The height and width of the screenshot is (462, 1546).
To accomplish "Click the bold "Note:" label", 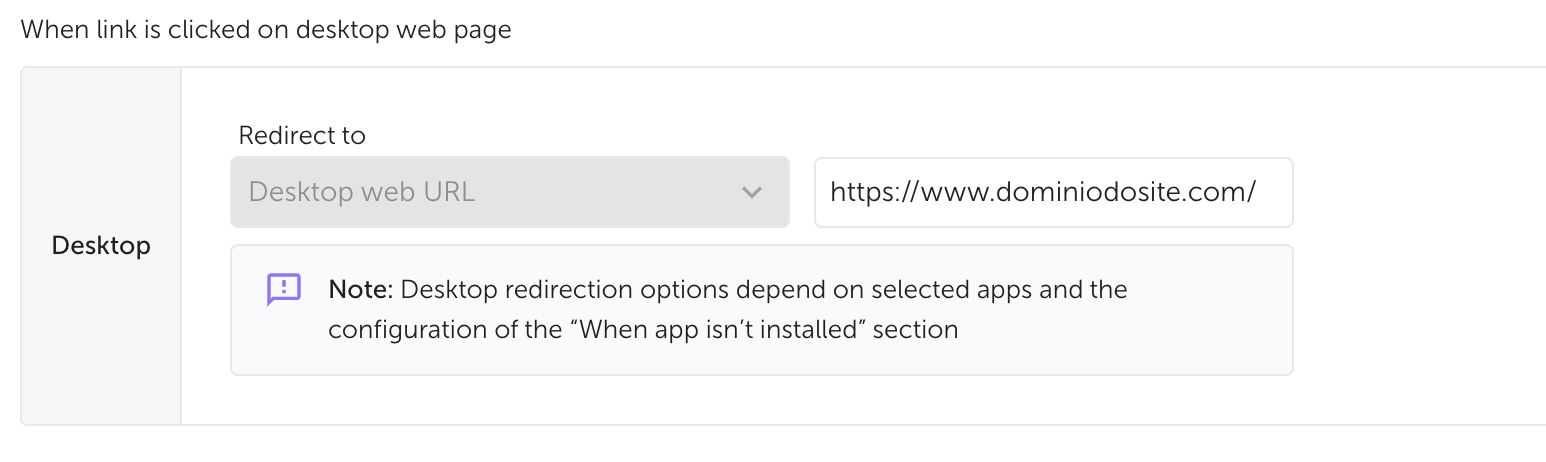I will (361, 290).
